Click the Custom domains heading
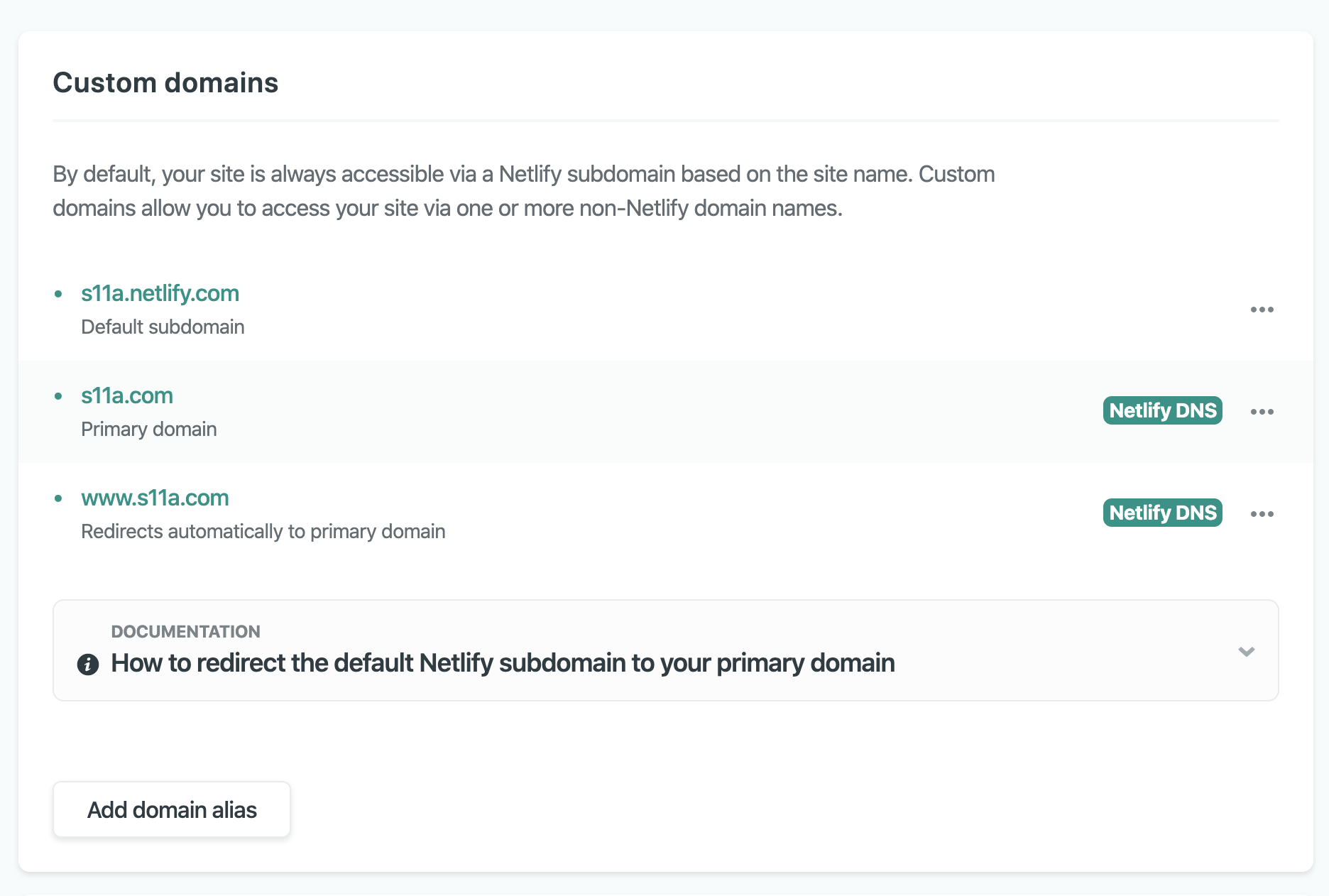The width and height of the screenshot is (1329, 896). (165, 82)
